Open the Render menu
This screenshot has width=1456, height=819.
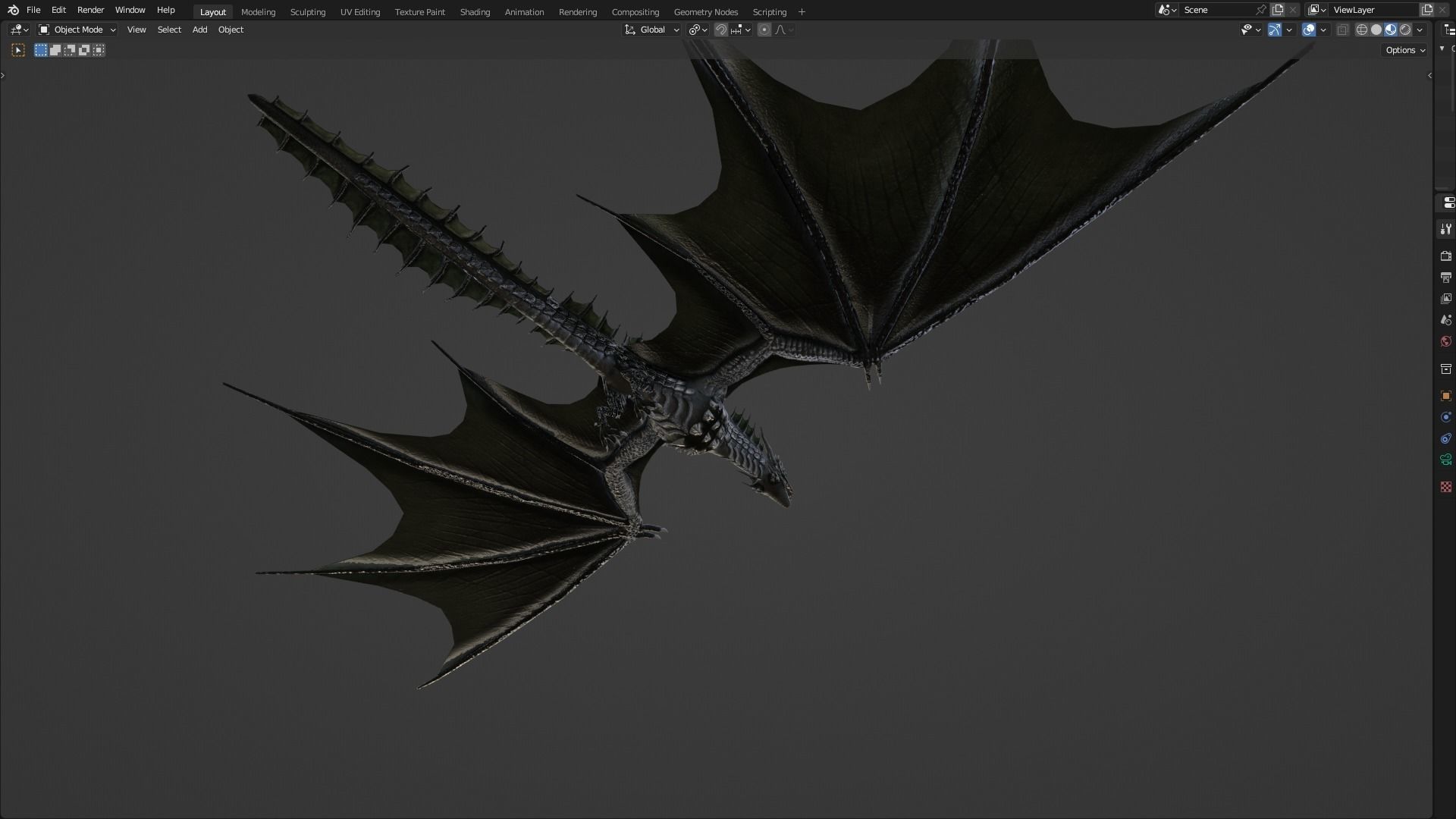click(90, 10)
